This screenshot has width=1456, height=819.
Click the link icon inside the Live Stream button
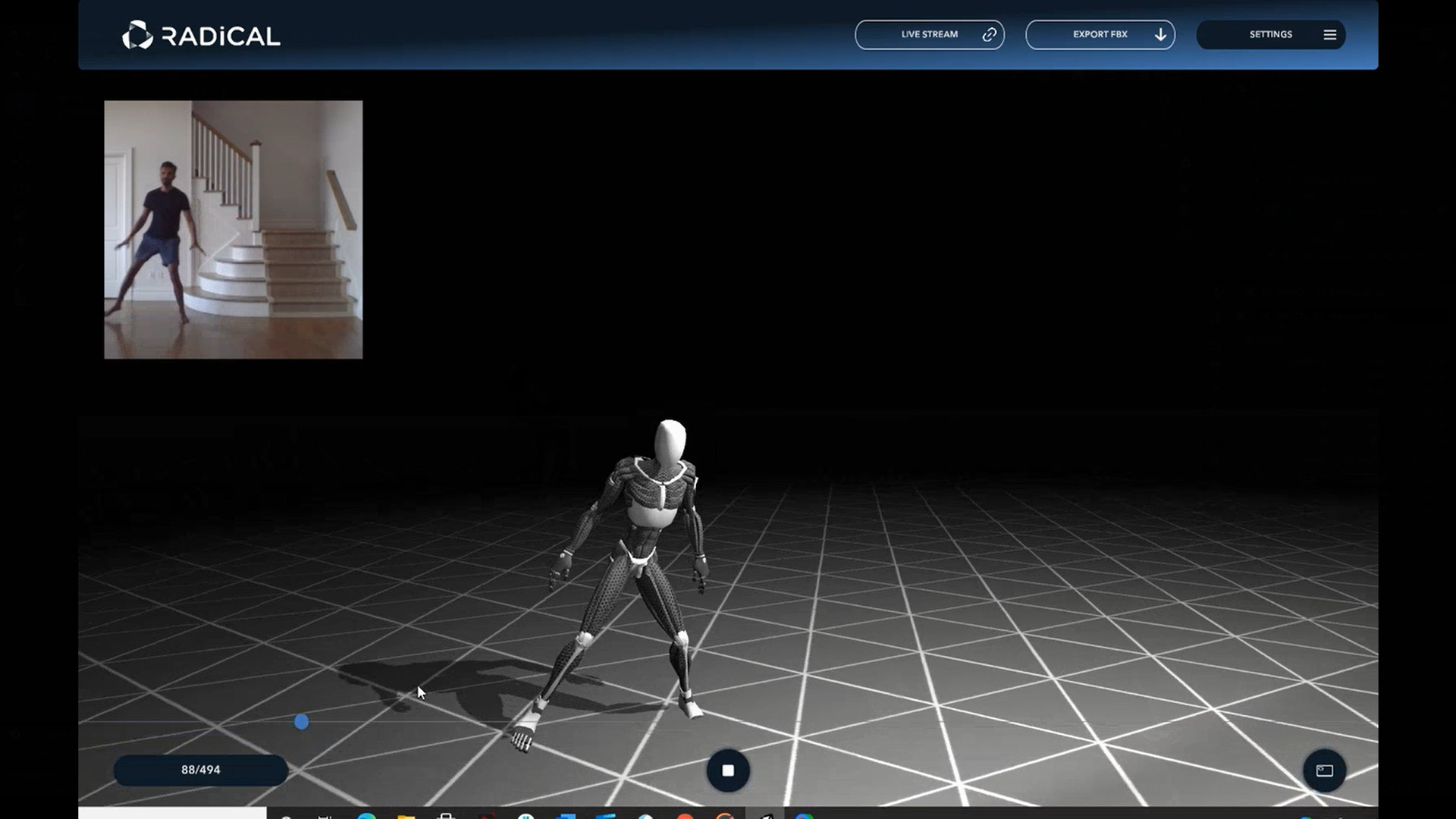click(989, 34)
